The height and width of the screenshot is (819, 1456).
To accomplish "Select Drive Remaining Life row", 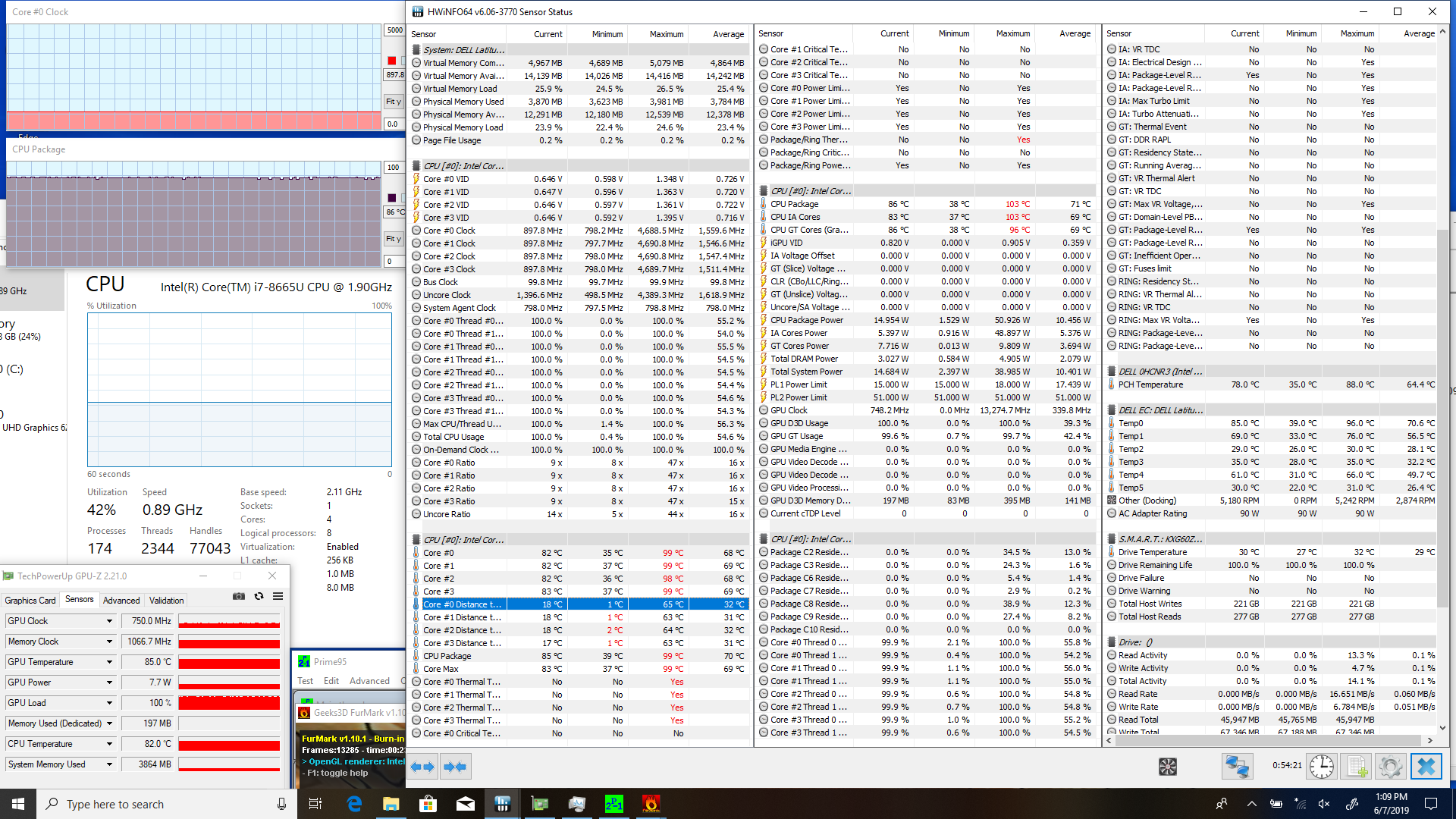I will (1271, 565).
